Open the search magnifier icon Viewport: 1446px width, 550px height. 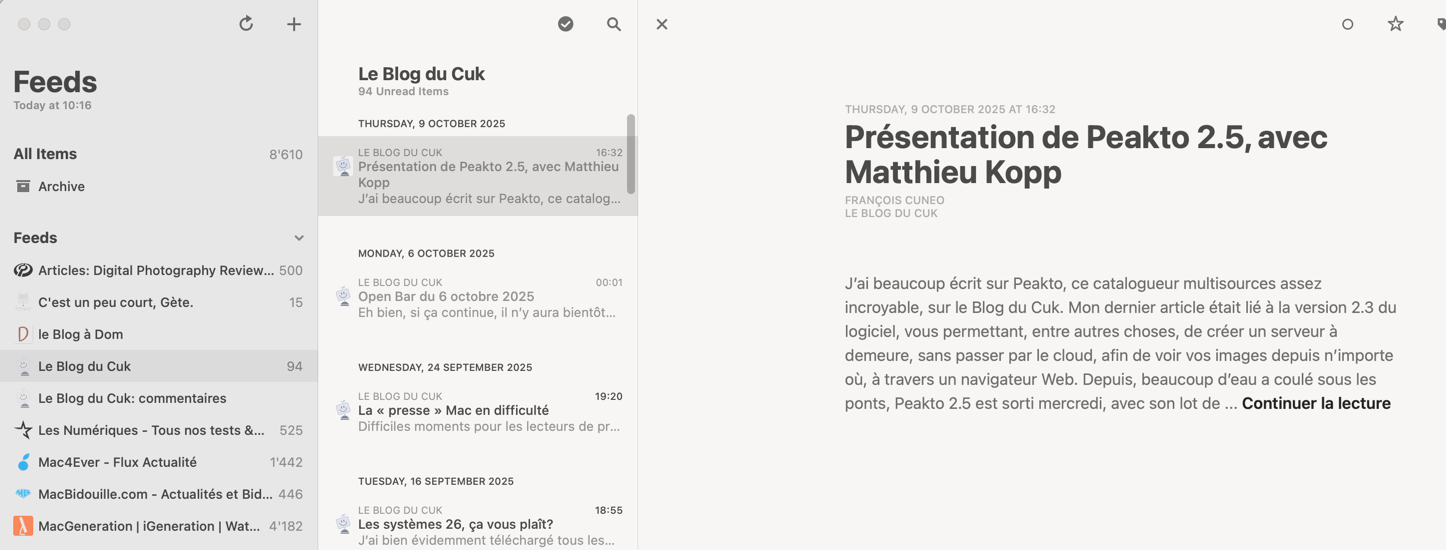tap(614, 24)
